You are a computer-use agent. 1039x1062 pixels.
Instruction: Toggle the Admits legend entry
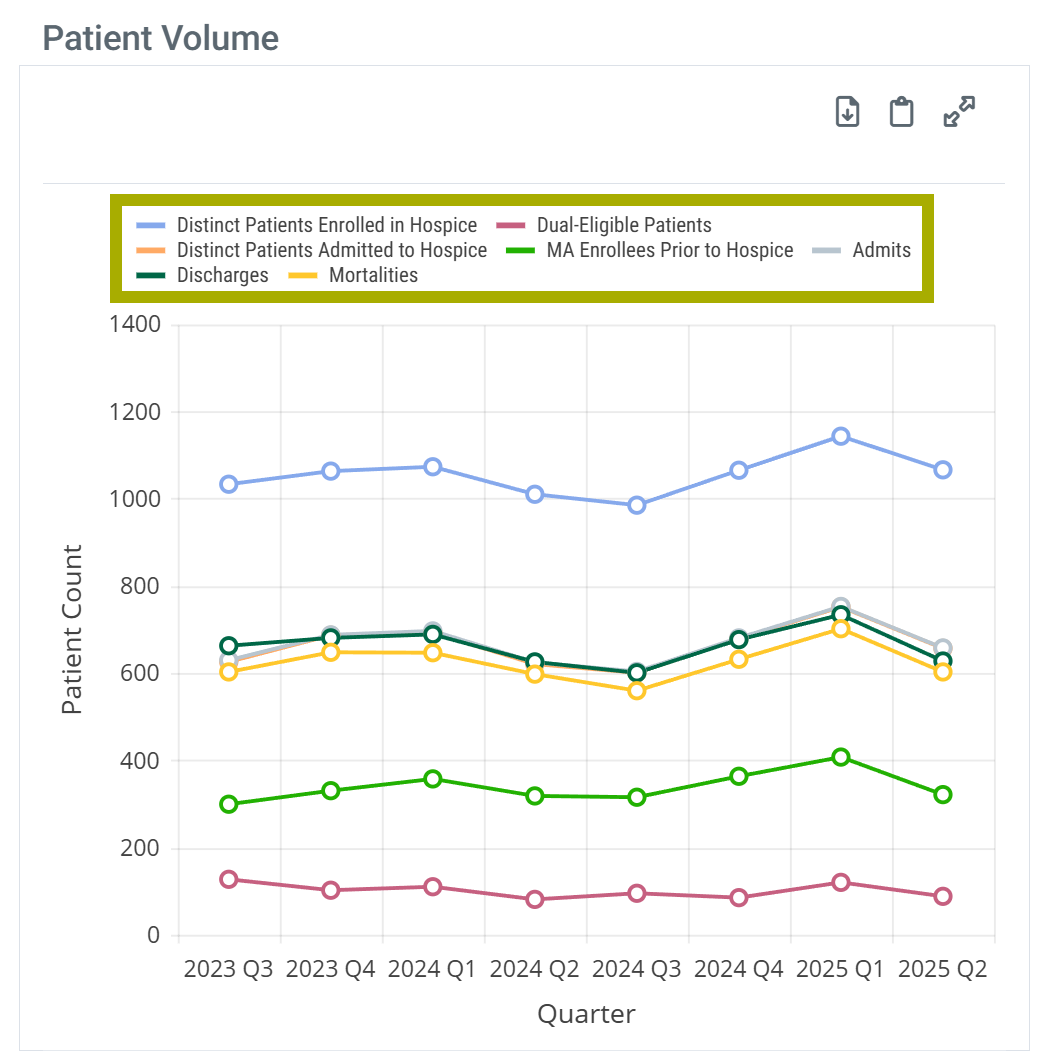(881, 250)
